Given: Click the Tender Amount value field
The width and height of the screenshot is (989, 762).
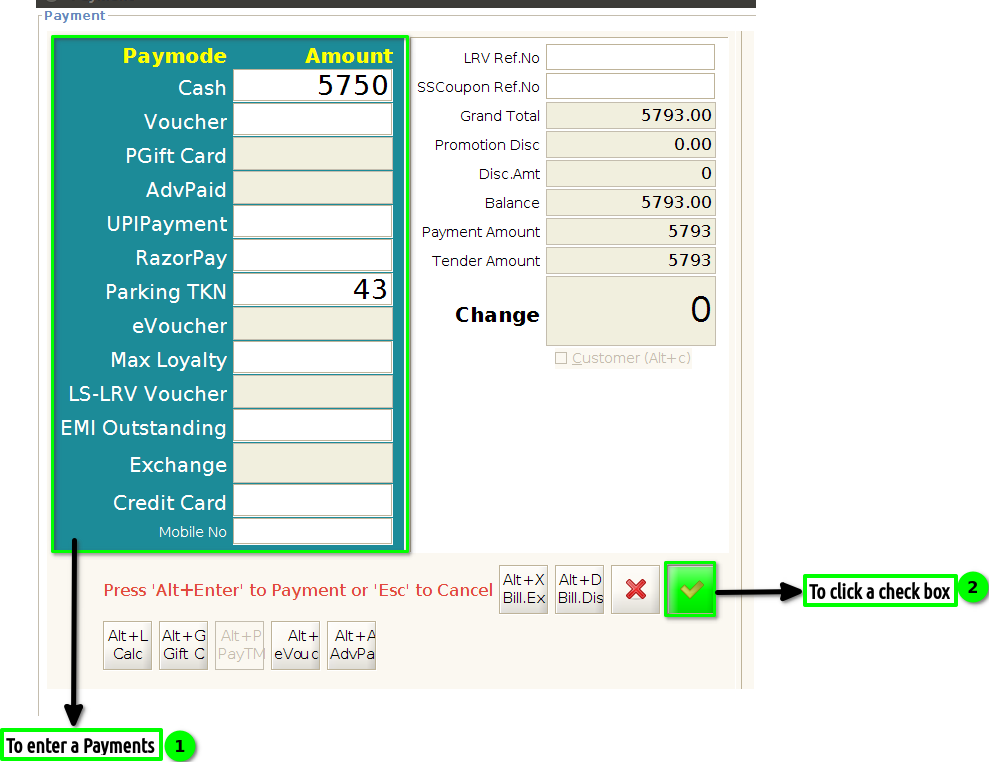Looking at the screenshot, I should click(x=631, y=261).
